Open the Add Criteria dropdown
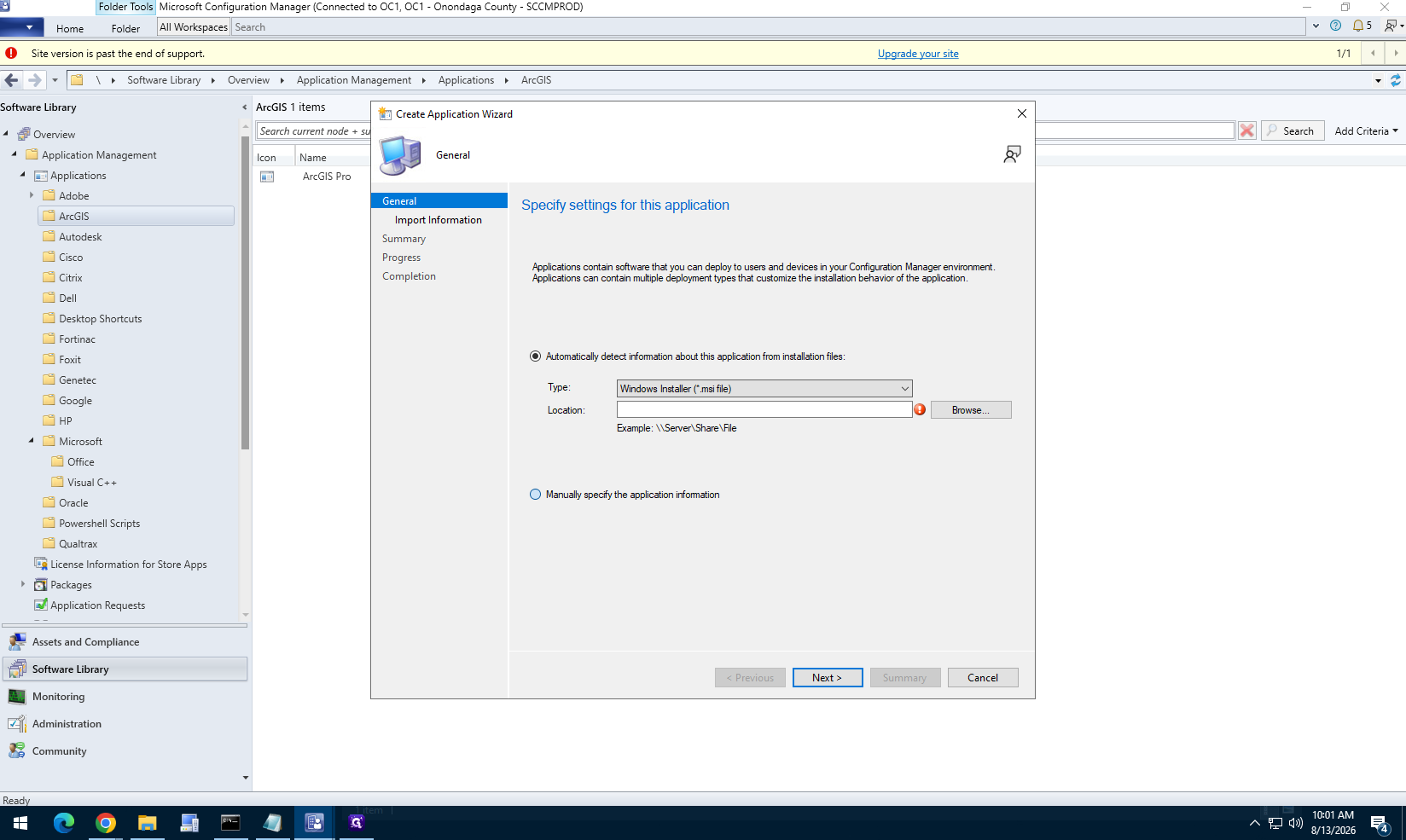Viewport: 1406px width, 840px height. point(1366,130)
